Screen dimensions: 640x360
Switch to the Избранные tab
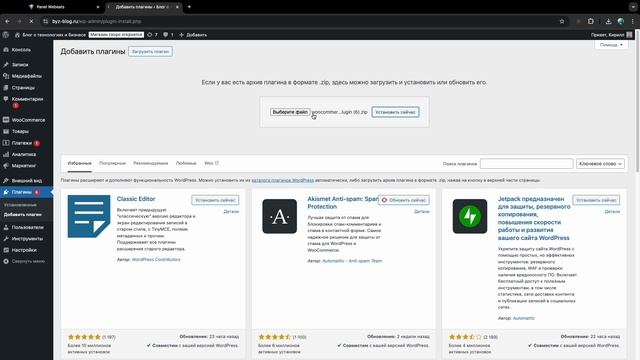[80, 163]
